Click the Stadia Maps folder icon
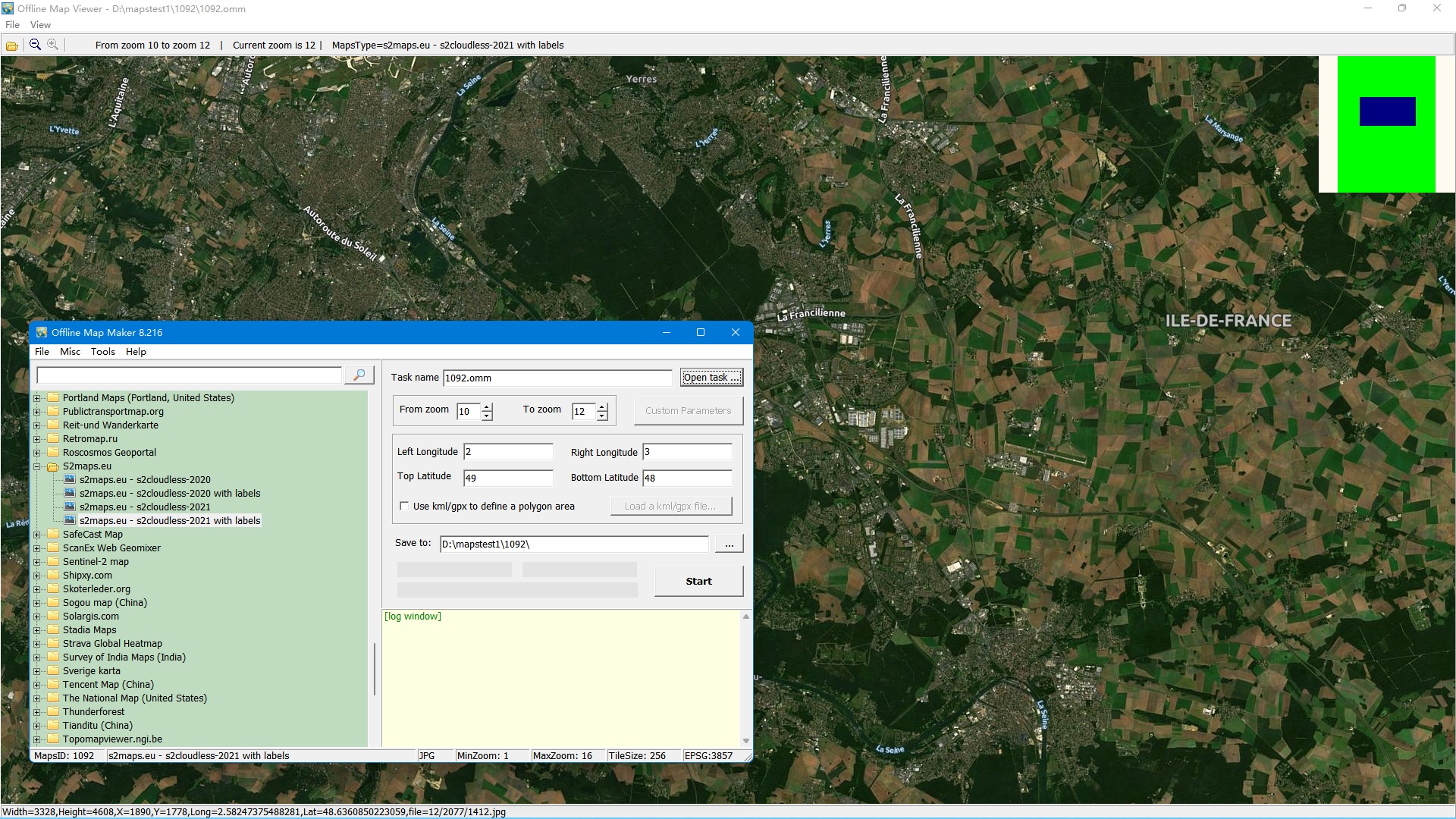The width and height of the screenshot is (1456, 819). pos(53,629)
